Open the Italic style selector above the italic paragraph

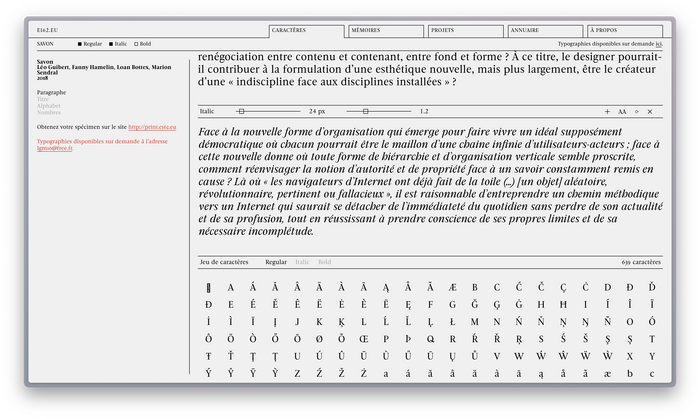click(x=207, y=112)
